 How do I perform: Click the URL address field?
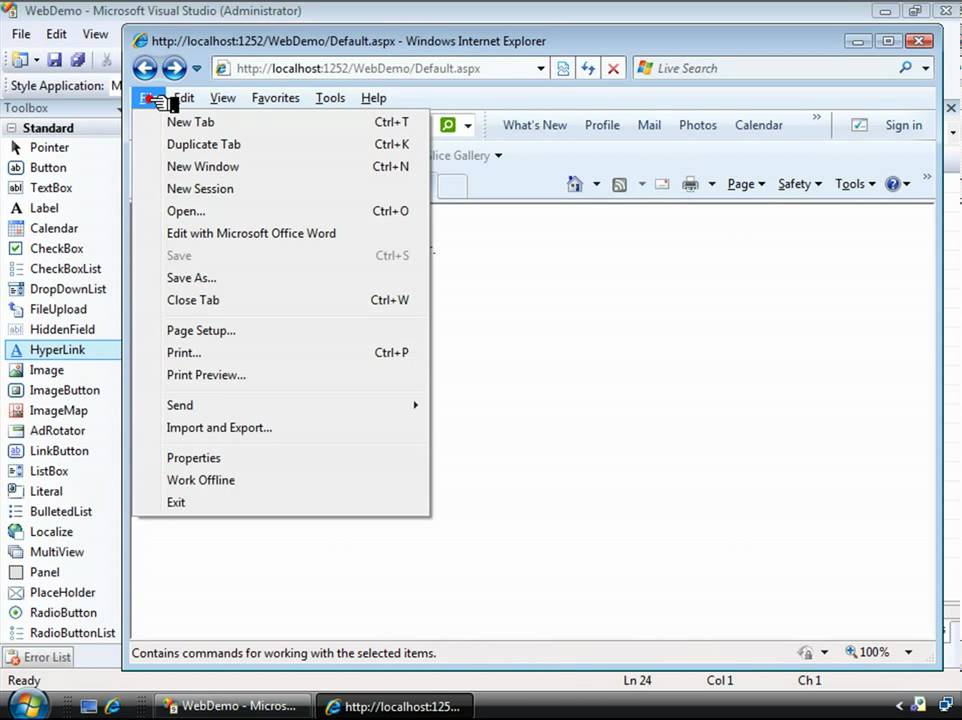[374, 68]
